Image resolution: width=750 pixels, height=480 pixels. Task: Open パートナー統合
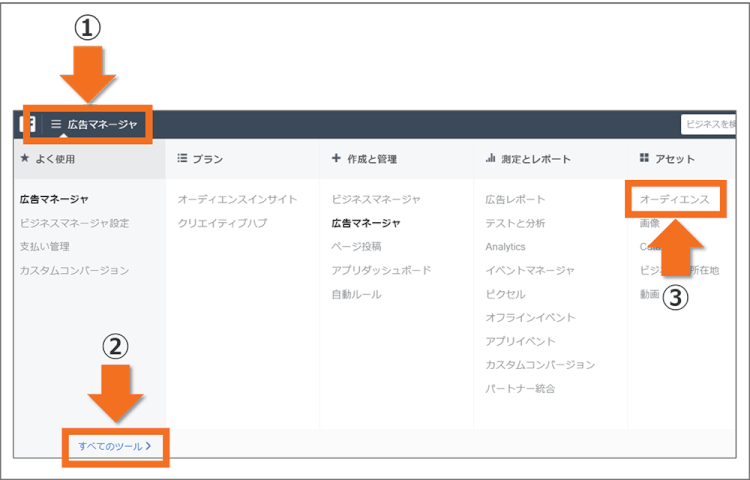tap(520, 389)
